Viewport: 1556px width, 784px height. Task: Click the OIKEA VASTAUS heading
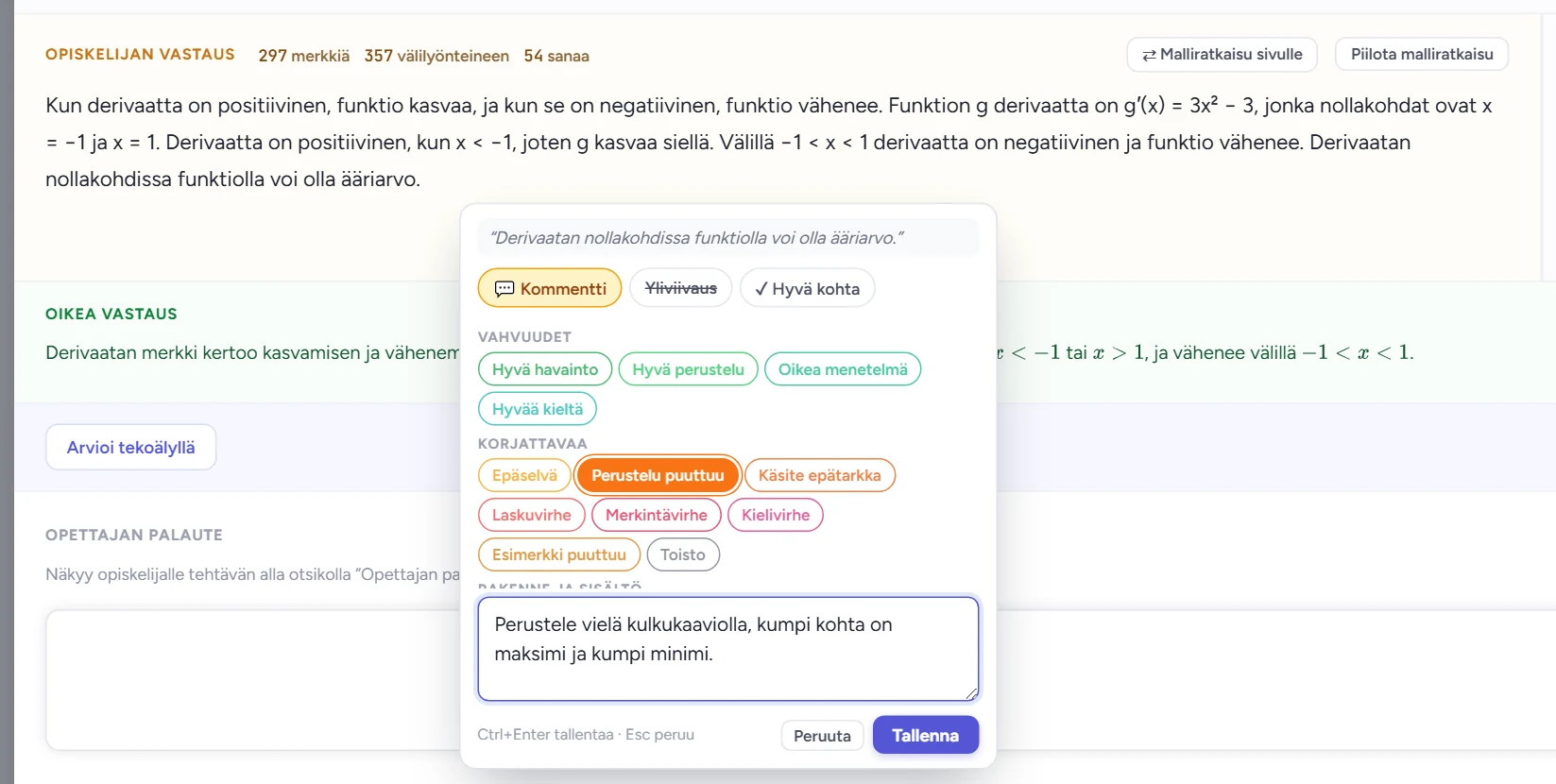pyautogui.click(x=111, y=314)
